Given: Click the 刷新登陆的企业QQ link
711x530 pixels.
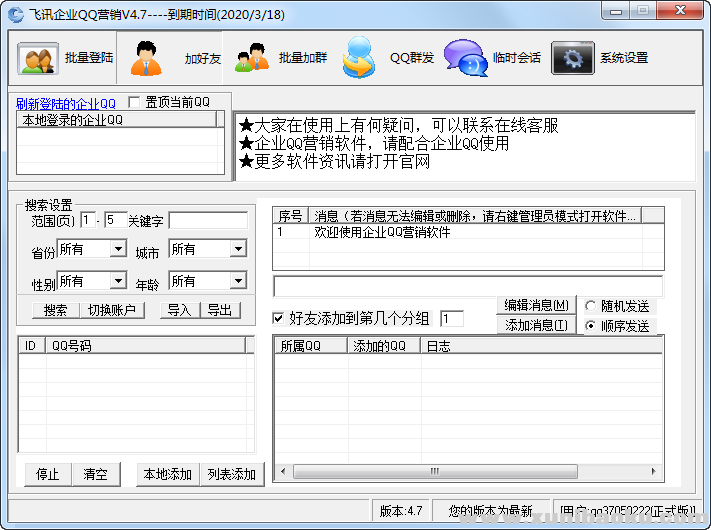Looking at the screenshot, I should [x=66, y=103].
